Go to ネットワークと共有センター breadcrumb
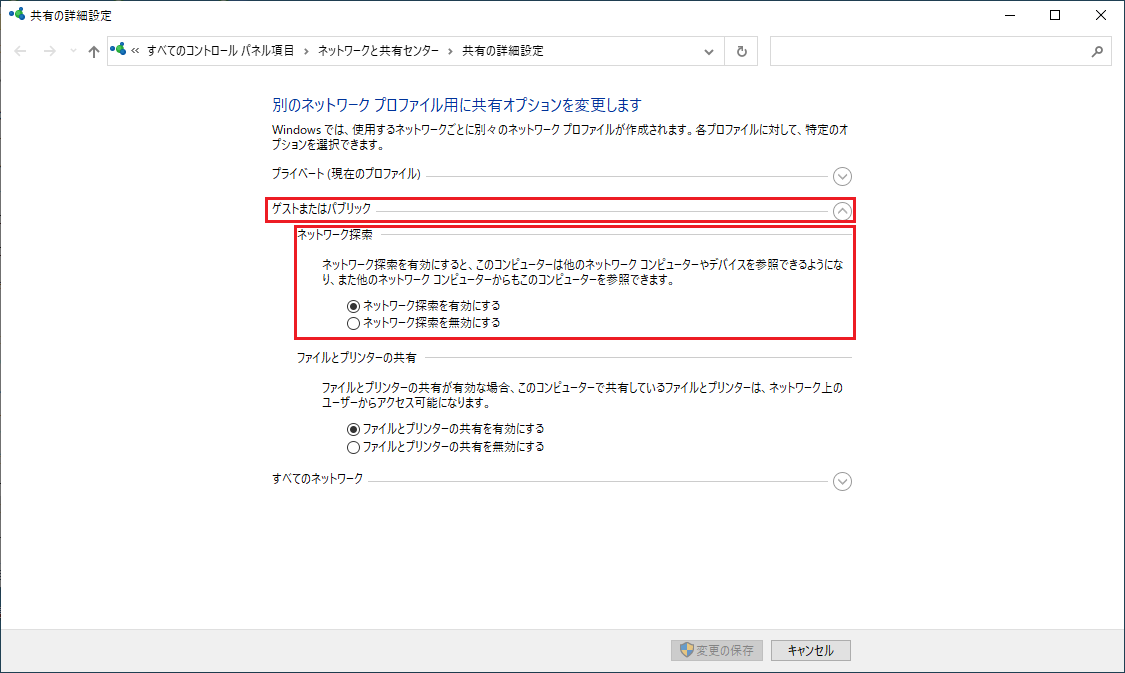 [x=378, y=51]
